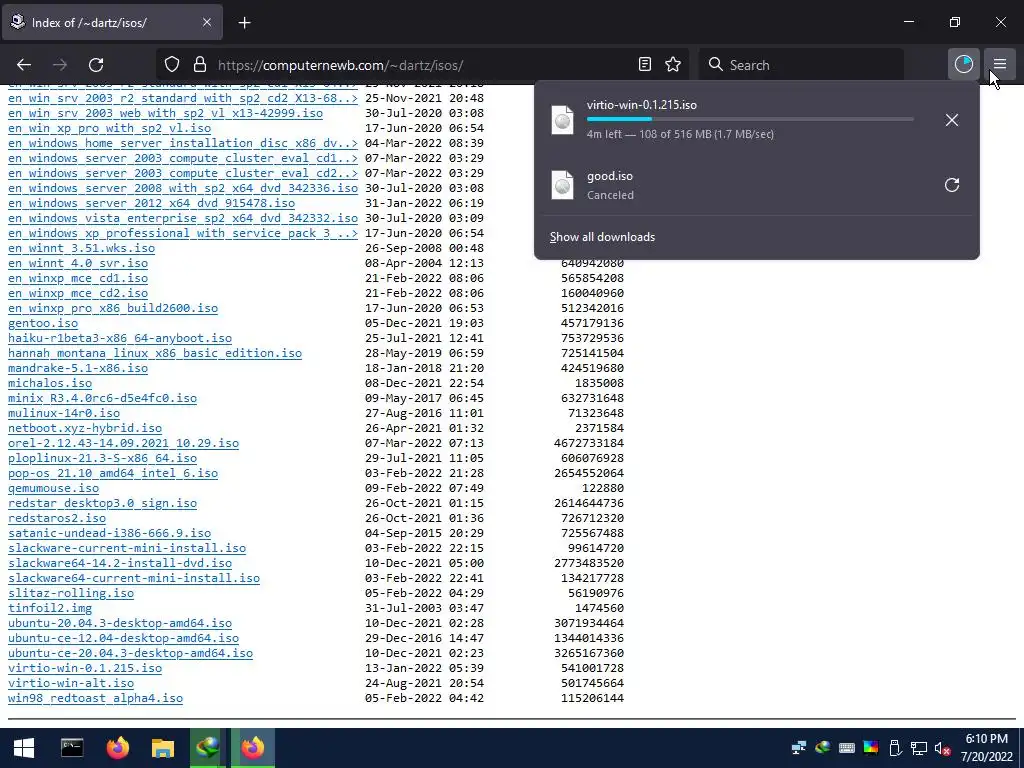Retry the canceled good.iso download
The width and height of the screenshot is (1024, 768).
[952, 185]
